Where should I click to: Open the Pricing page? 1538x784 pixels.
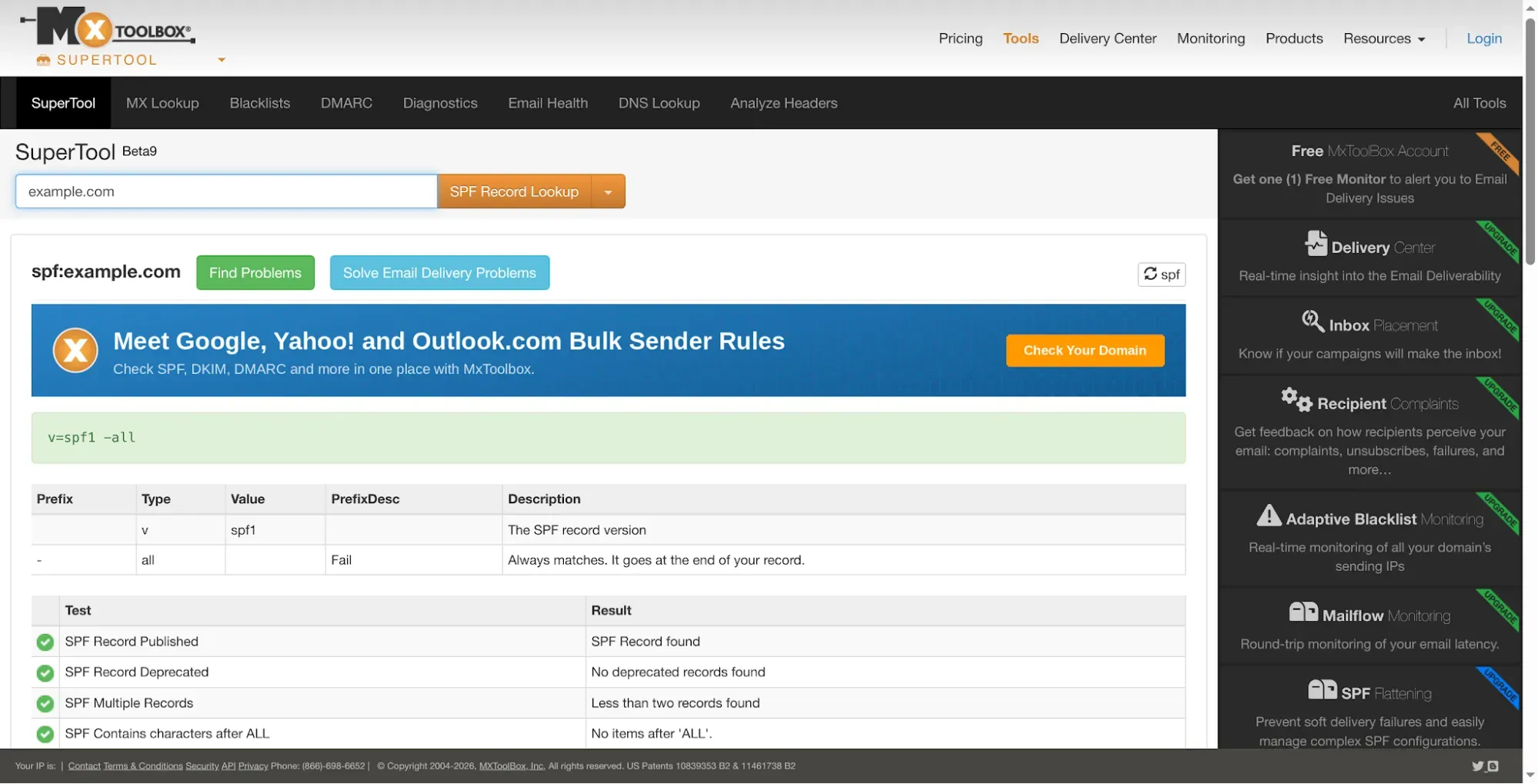click(x=960, y=38)
